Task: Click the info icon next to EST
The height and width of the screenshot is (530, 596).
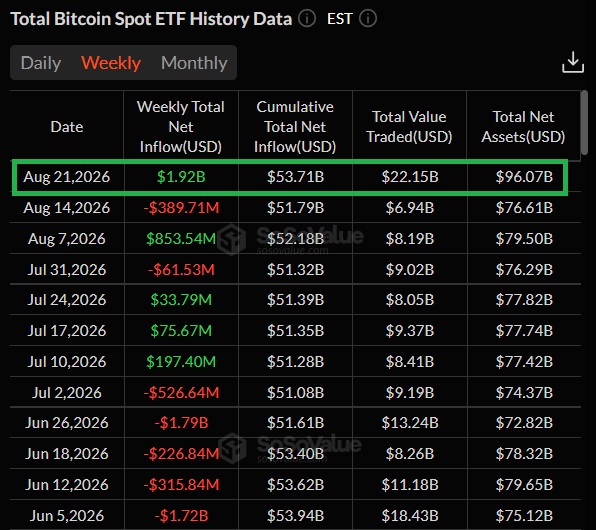Action: click(x=368, y=19)
